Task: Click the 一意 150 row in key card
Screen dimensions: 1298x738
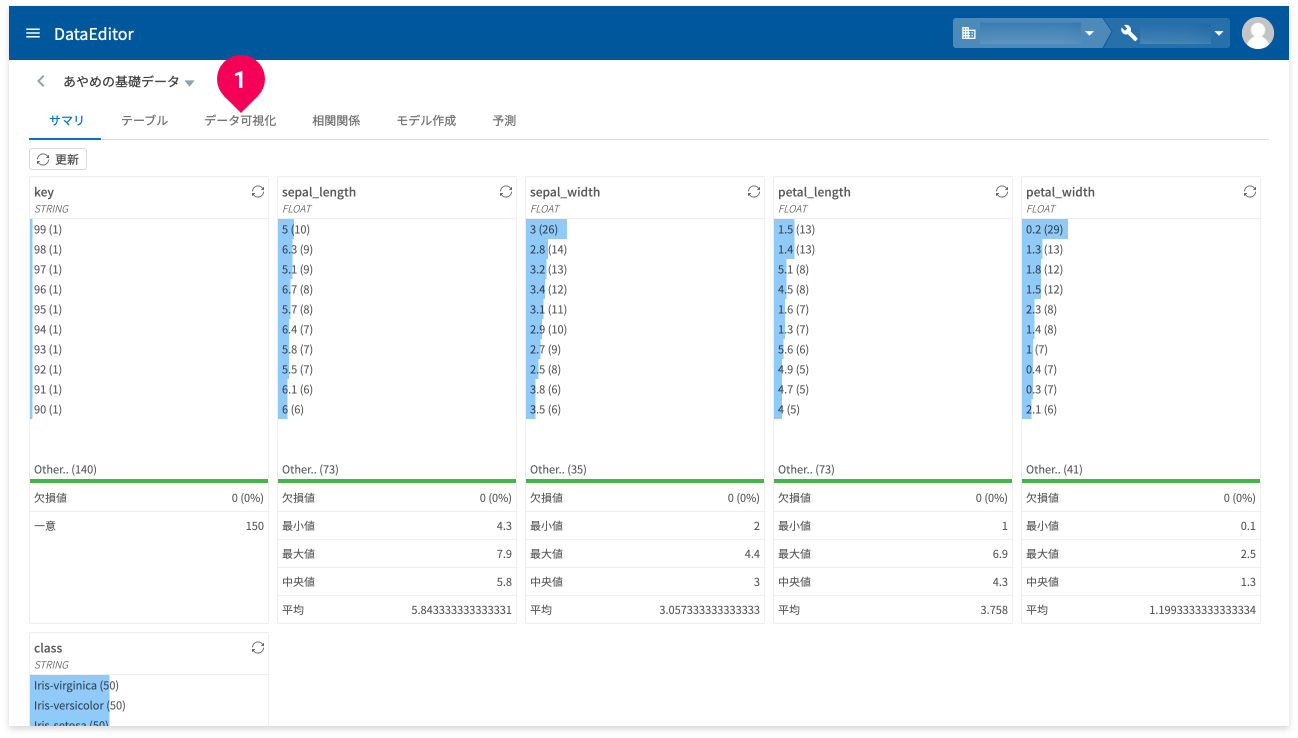Action: point(148,525)
